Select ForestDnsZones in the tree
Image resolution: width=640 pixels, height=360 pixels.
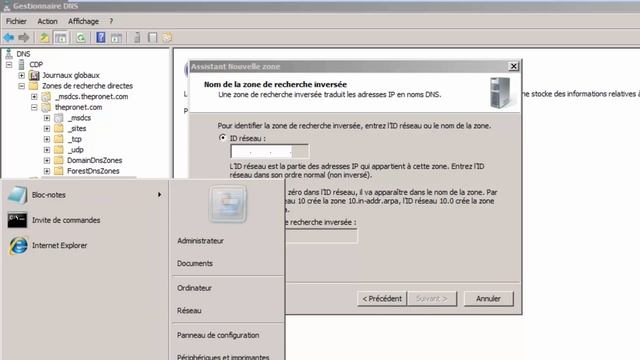point(93,171)
